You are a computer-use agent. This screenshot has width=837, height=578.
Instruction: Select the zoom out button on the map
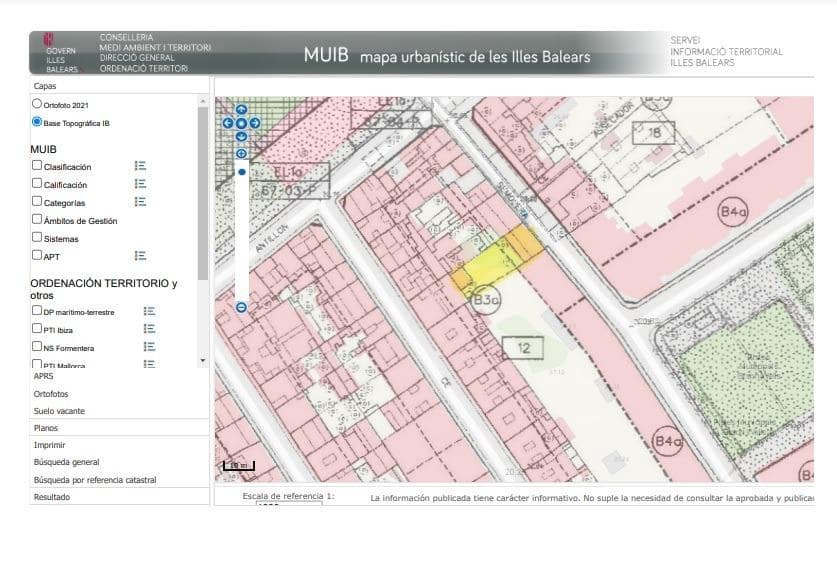click(240, 308)
